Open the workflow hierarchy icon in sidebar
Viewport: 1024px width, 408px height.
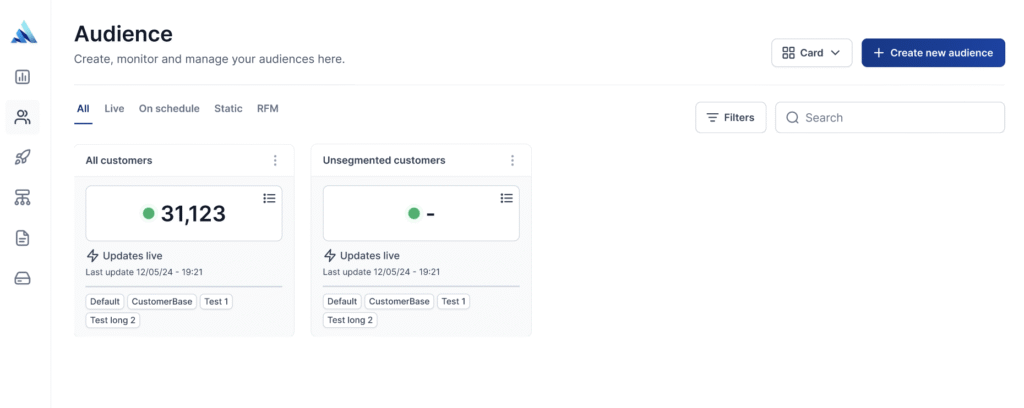(22, 197)
